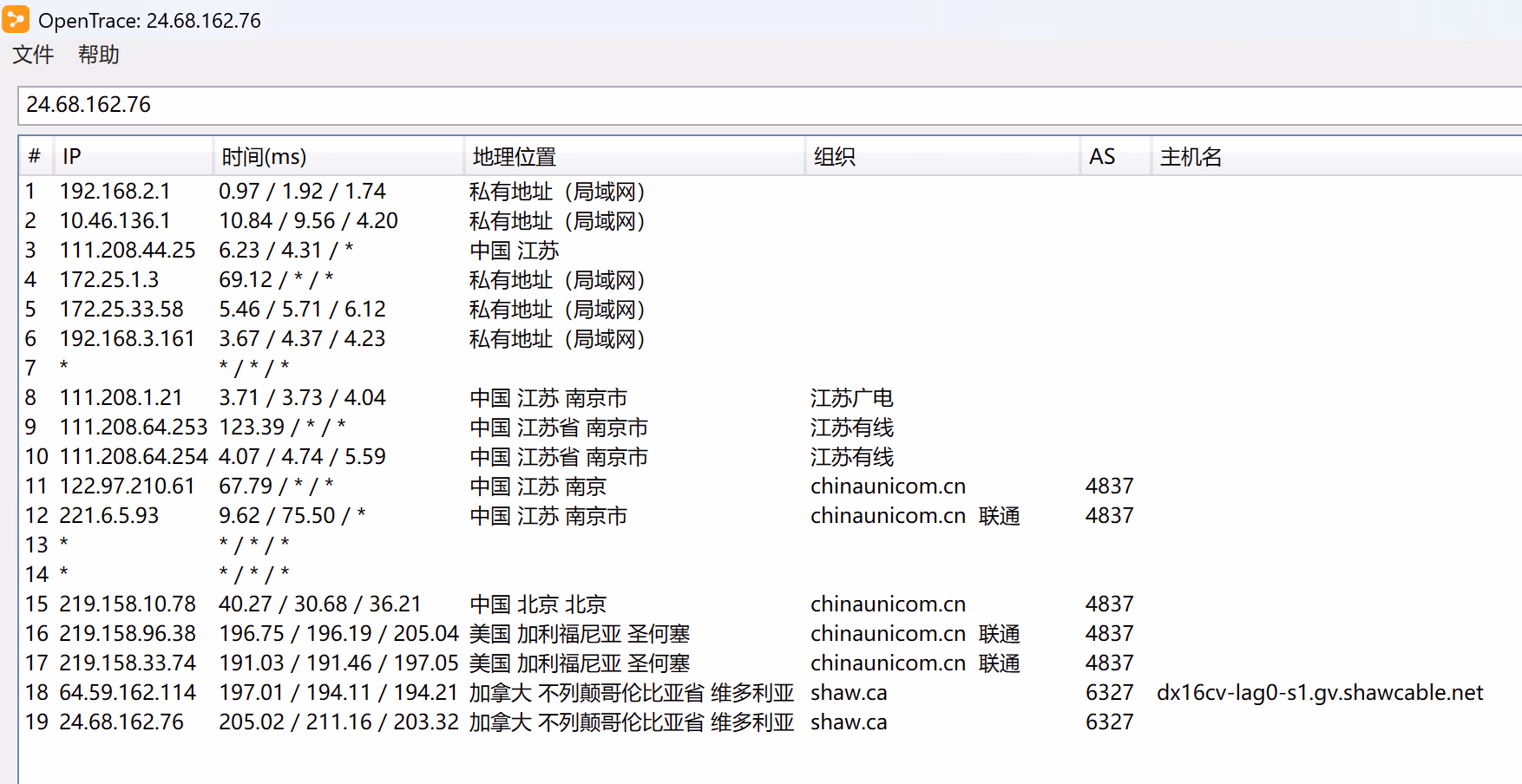1522x784 pixels.
Task: Select hop 1 row with IP 192.168.2.1
Action: [x=115, y=192]
